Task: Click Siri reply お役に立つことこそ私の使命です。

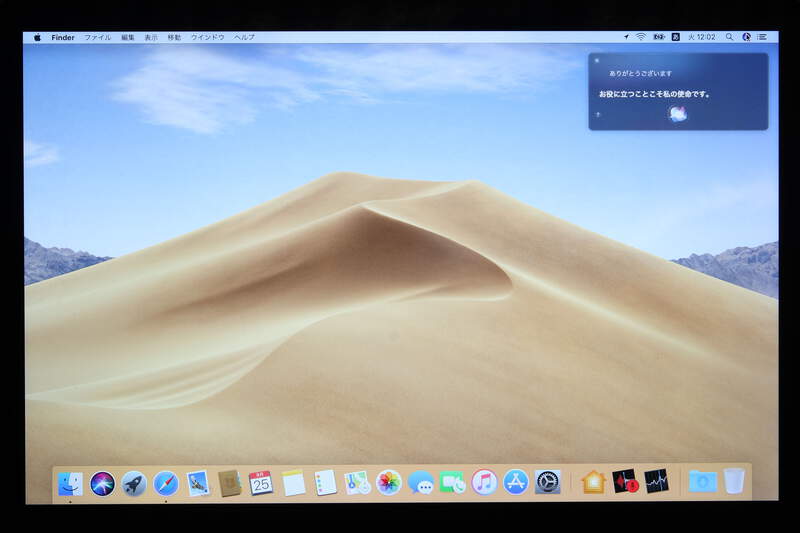Action: coord(655,94)
